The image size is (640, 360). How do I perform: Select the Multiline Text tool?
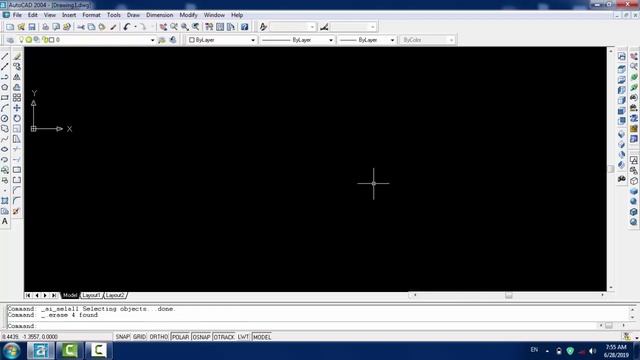pyautogui.click(x=4, y=222)
